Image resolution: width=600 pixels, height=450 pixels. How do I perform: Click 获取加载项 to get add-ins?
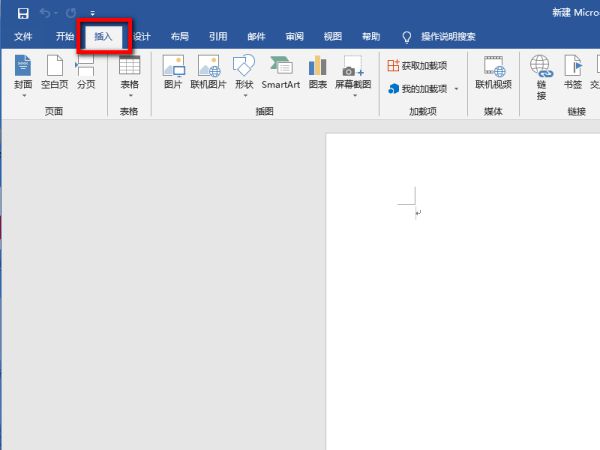417,65
